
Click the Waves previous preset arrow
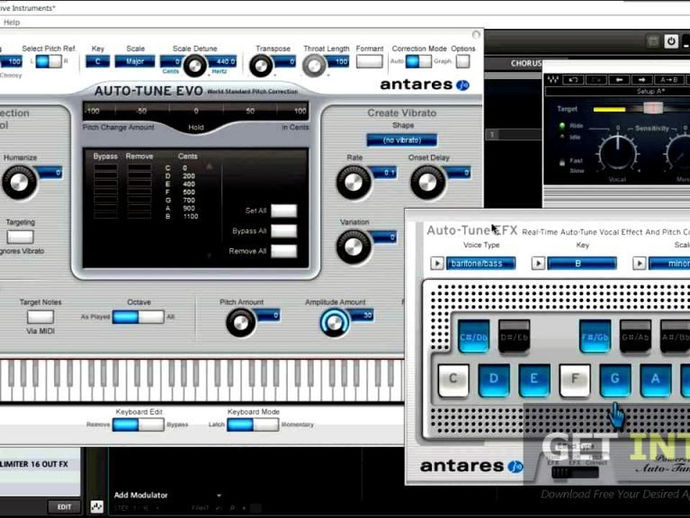[619, 80]
